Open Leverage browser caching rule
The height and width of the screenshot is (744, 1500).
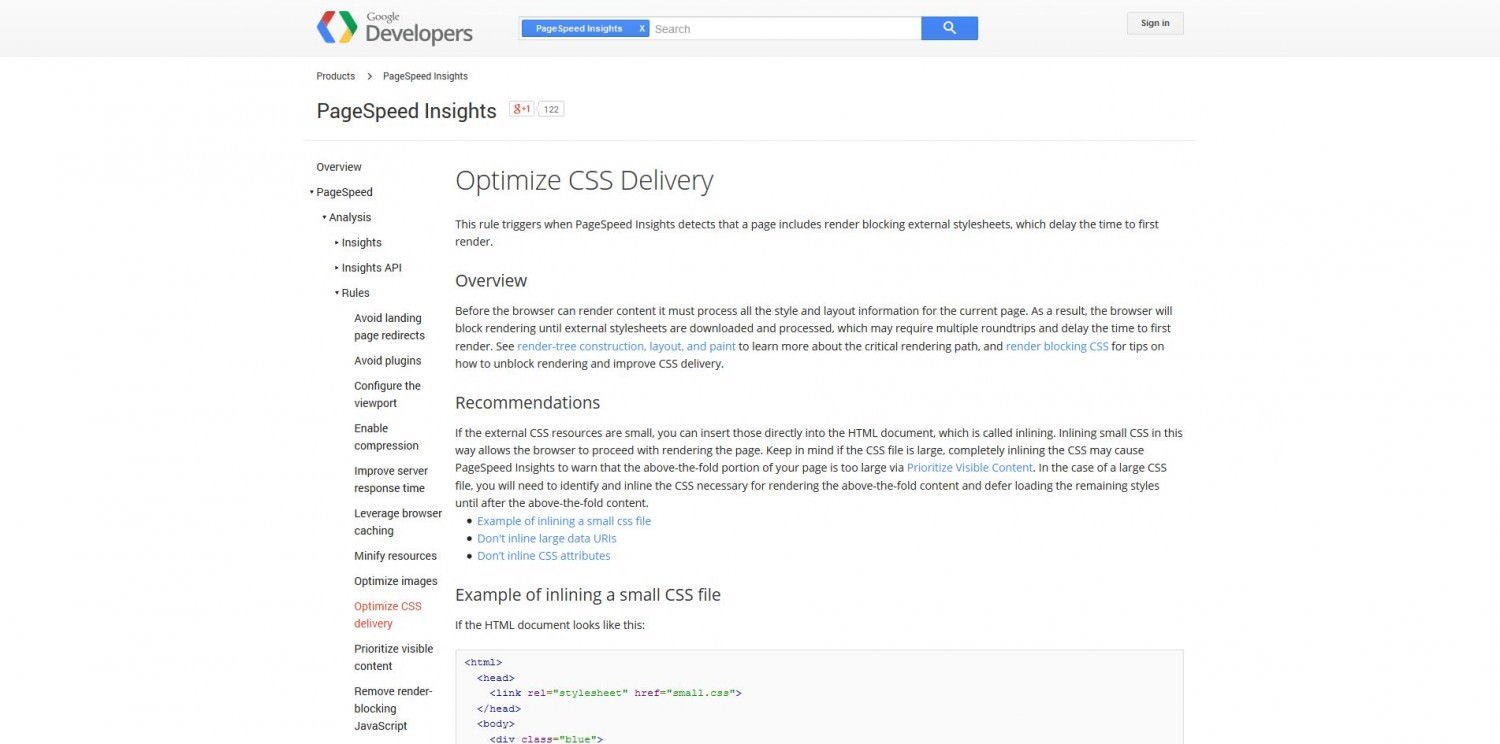pos(398,522)
